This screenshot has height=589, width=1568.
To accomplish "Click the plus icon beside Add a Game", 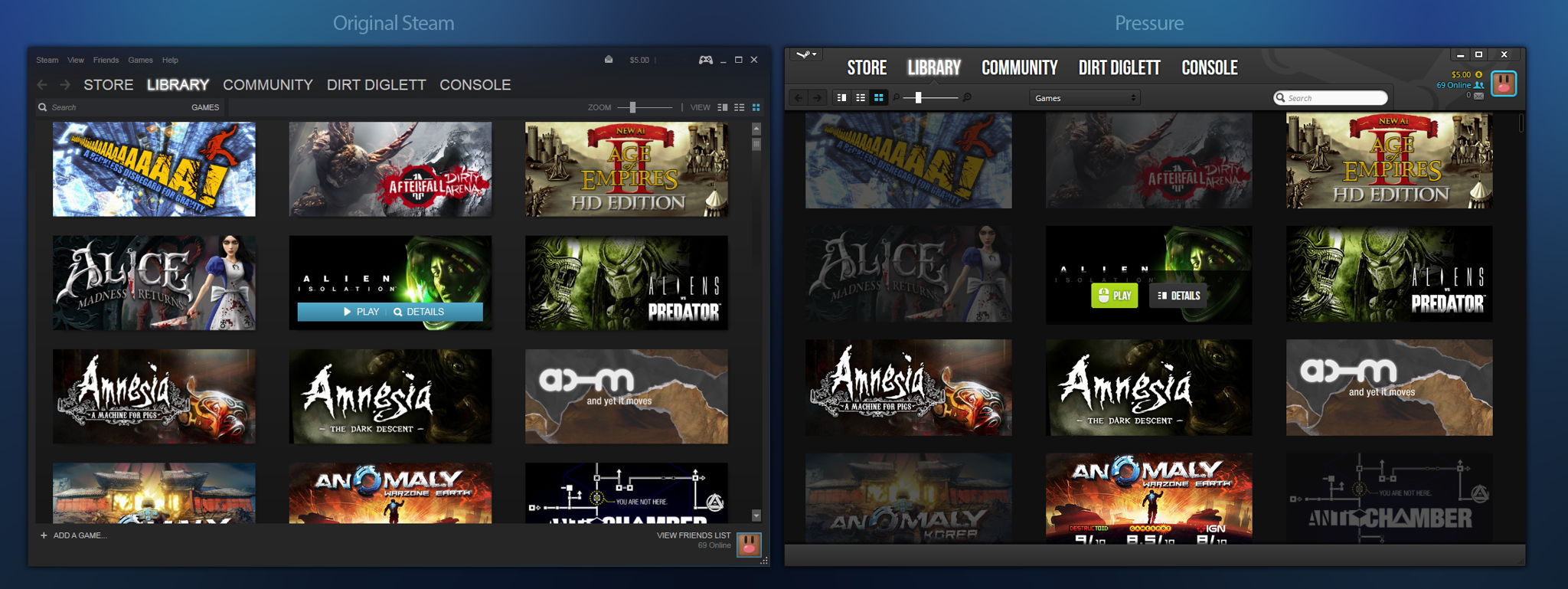I will (44, 535).
